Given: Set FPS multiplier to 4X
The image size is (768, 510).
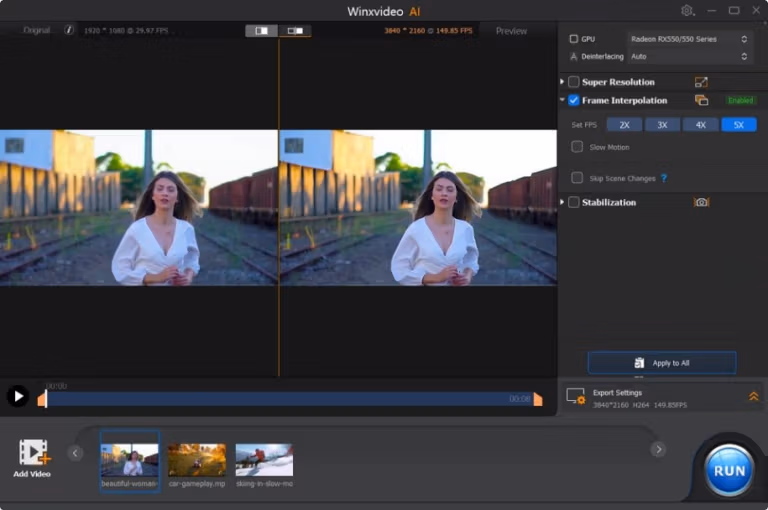Looking at the screenshot, I should point(700,125).
